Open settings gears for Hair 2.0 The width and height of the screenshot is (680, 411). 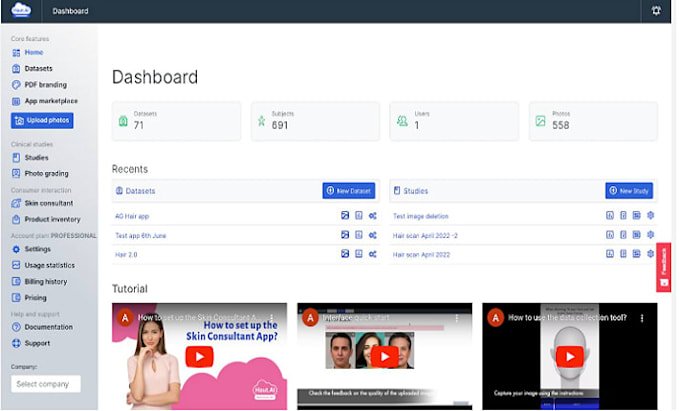[x=373, y=254]
